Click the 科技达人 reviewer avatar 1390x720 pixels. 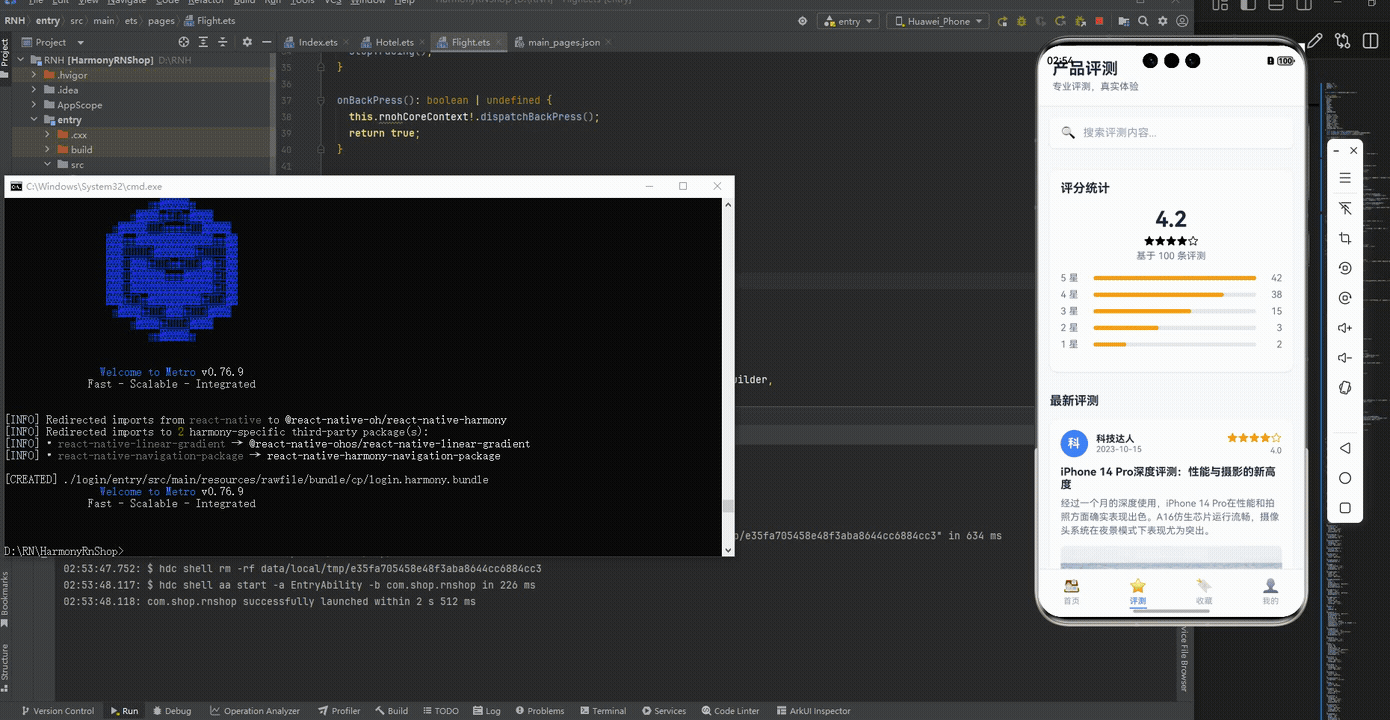click(x=1073, y=443)
